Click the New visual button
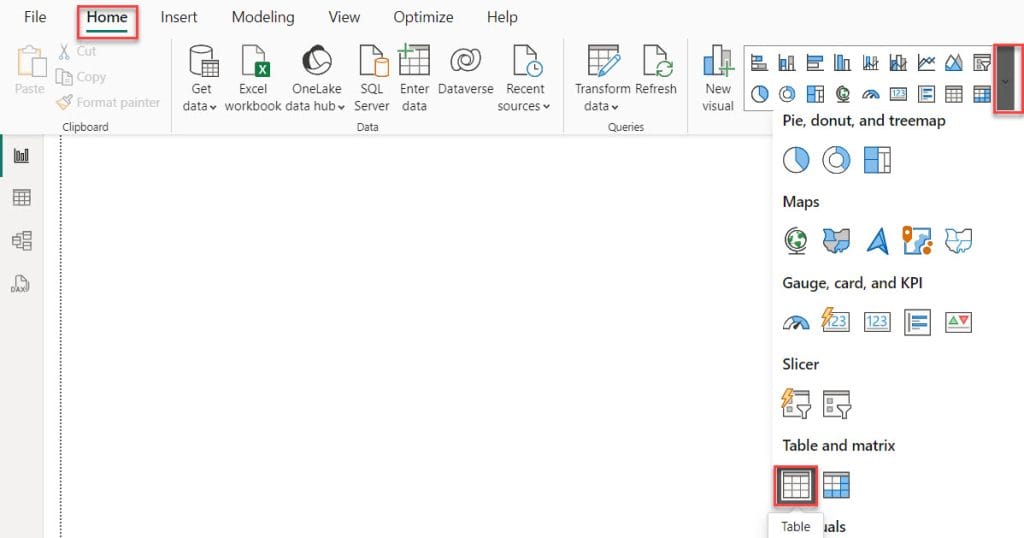The height and width of the screenshot is (538, 1024). (x=718, y=78)
